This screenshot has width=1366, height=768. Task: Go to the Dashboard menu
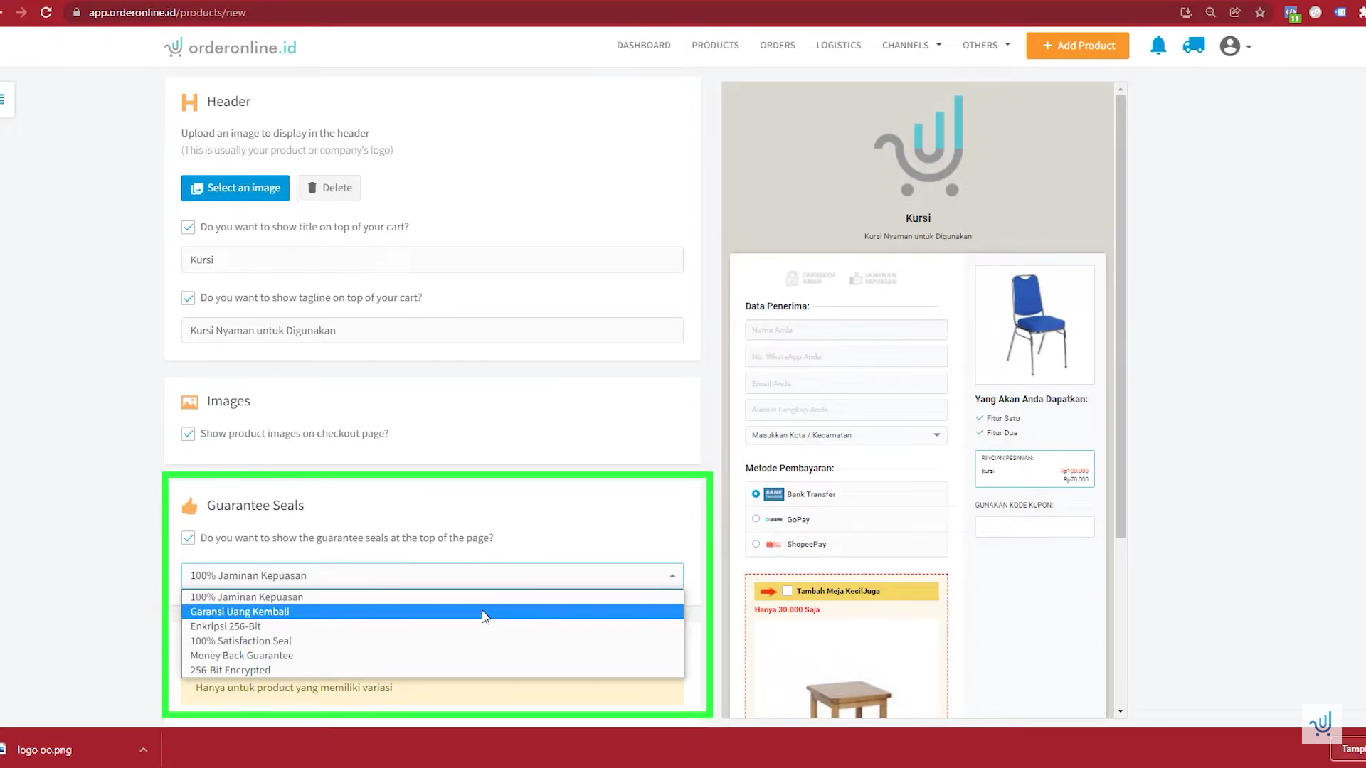(x=643, y=46)
